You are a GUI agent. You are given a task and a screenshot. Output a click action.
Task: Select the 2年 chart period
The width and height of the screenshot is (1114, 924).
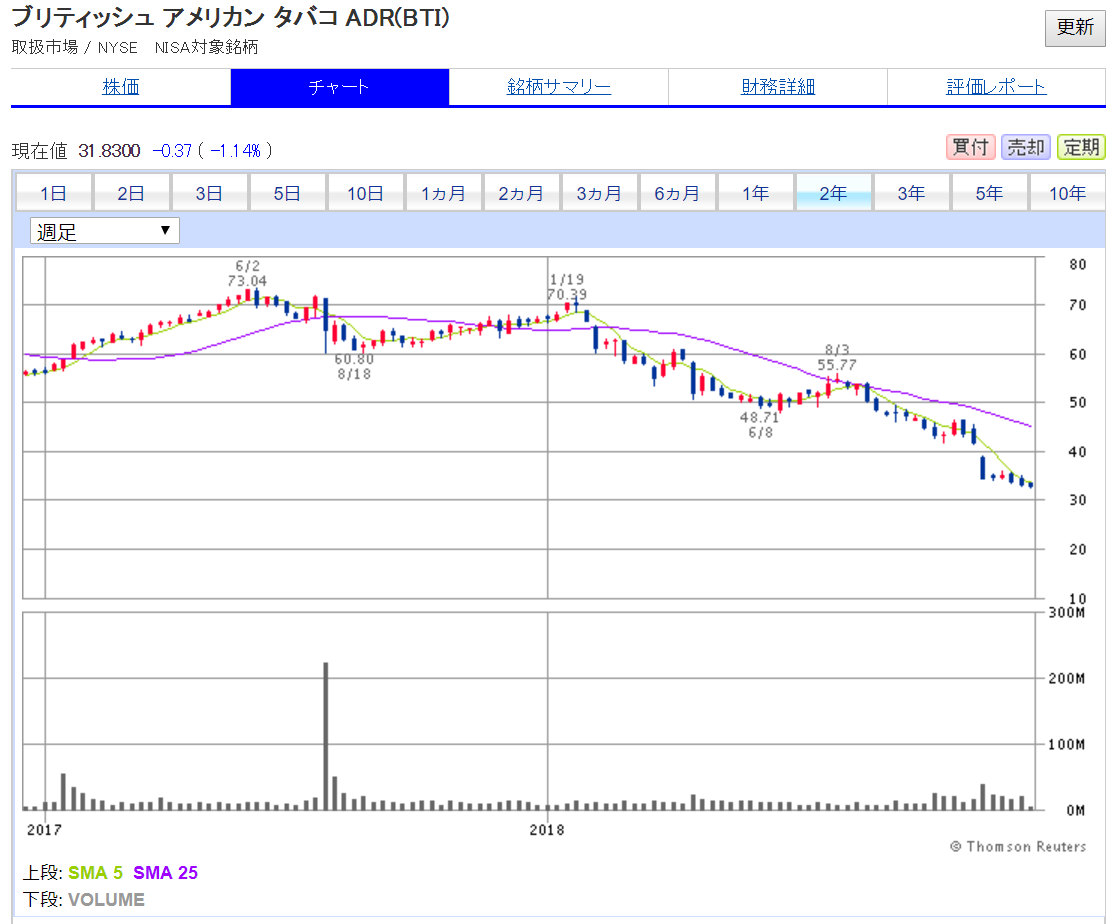click(833, 193)
